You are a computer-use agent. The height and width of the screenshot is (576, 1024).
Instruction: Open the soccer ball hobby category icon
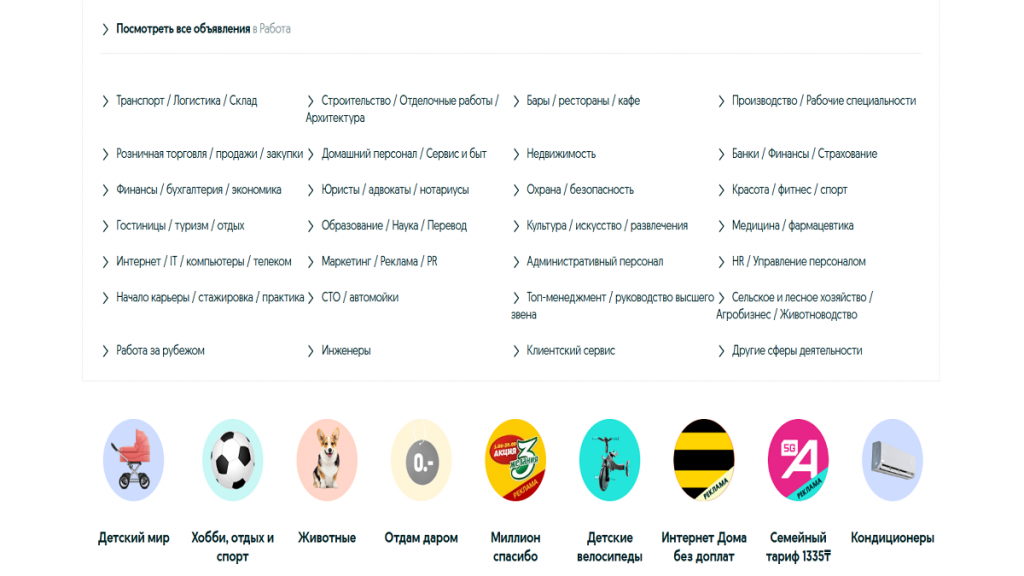232,460
